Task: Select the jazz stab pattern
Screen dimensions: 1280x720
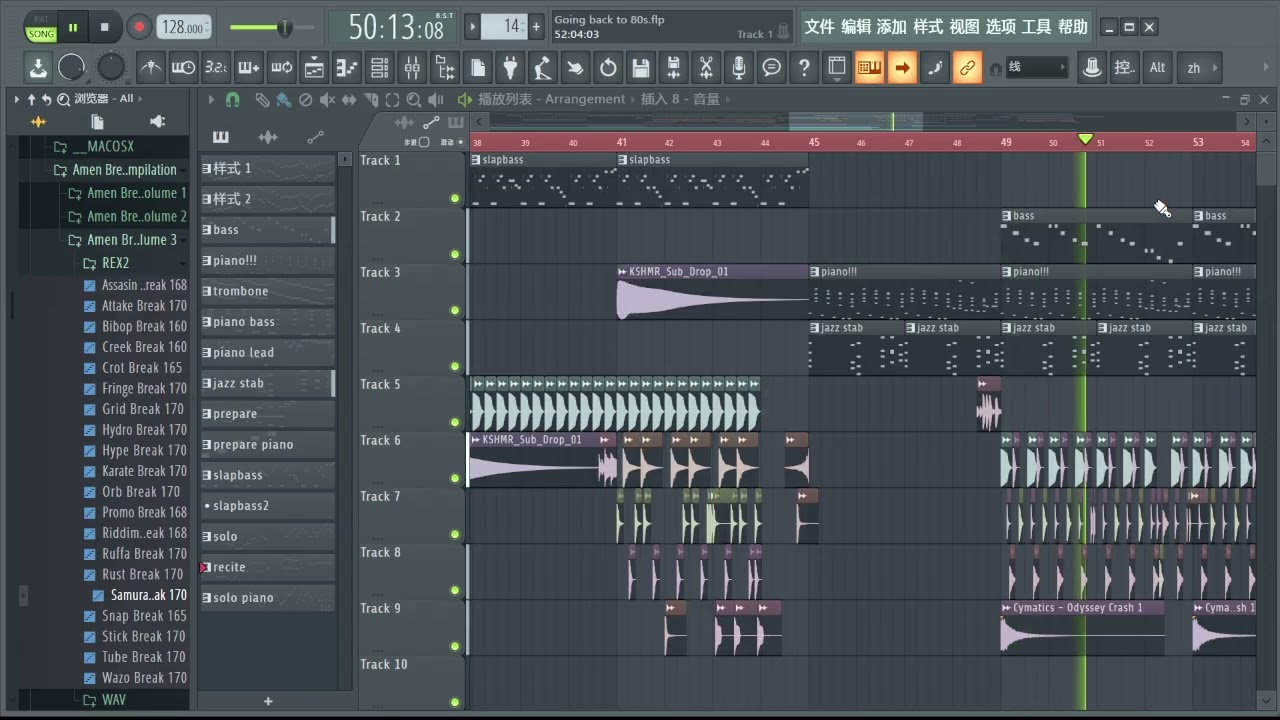Action: pos(268,383)
